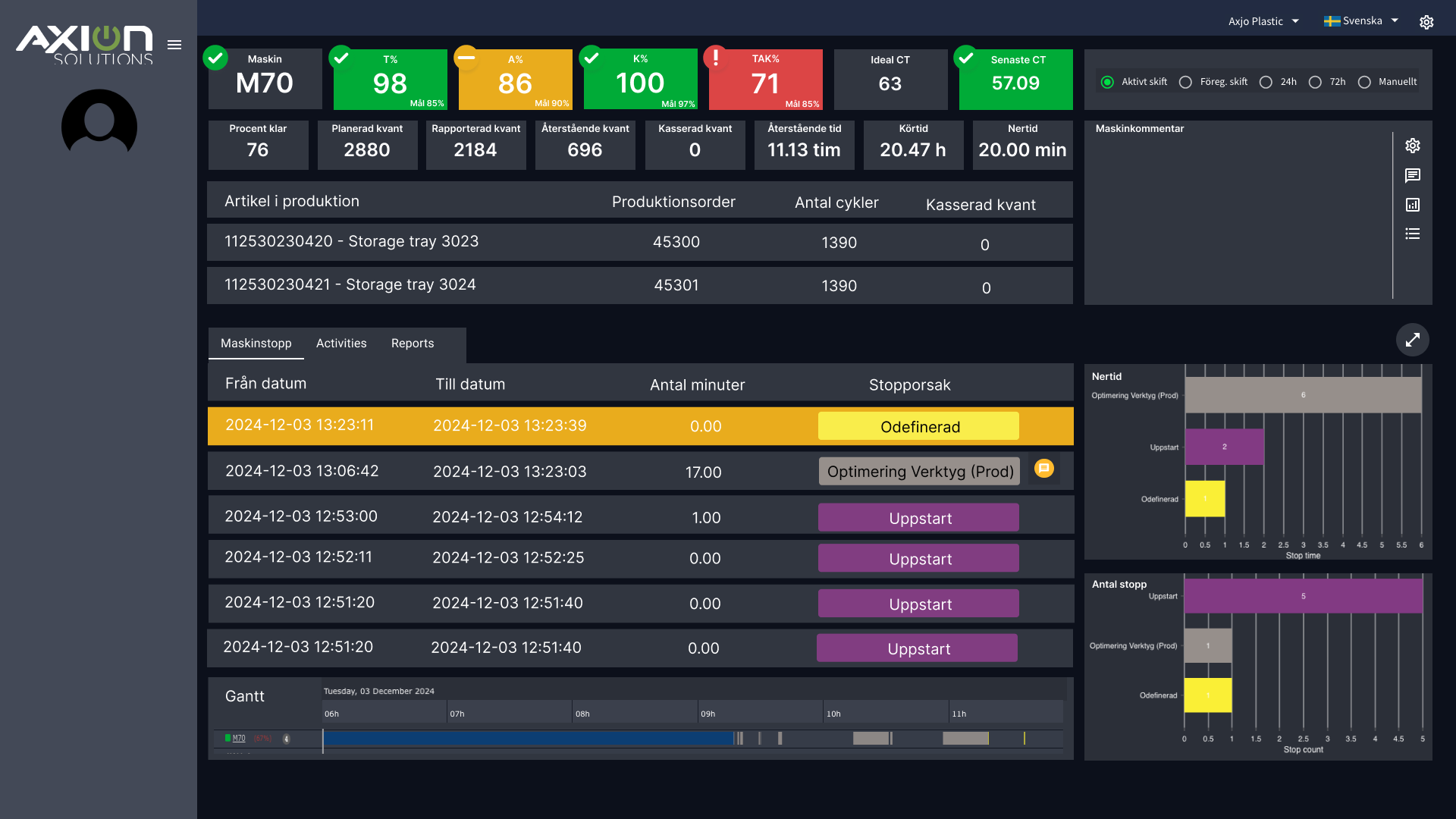Select the Storage tray 3023 article row
The height and width of the screenshot is (819, 1456).
click(x=640, y=242)
